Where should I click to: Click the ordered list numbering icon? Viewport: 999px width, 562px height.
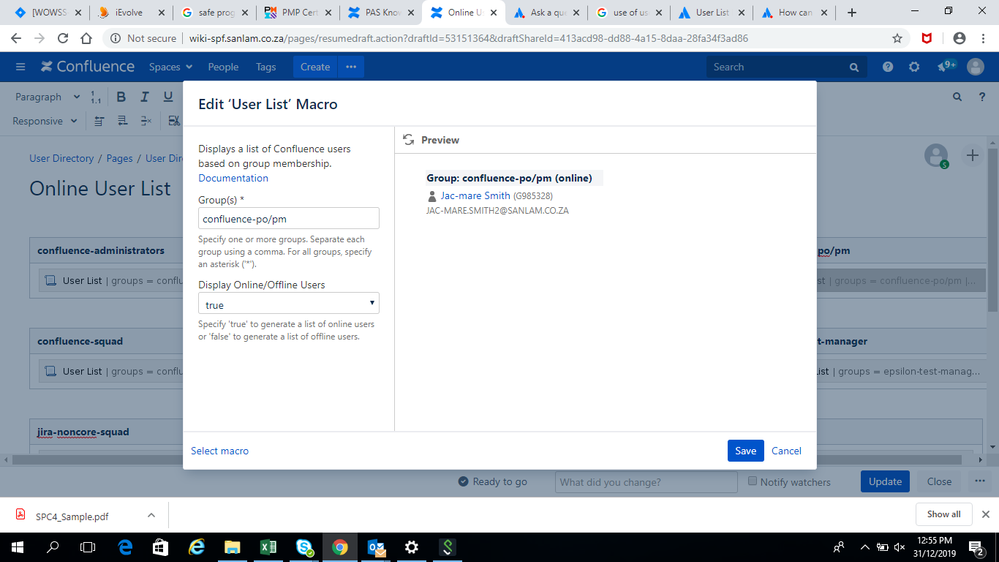click(96, 97)
